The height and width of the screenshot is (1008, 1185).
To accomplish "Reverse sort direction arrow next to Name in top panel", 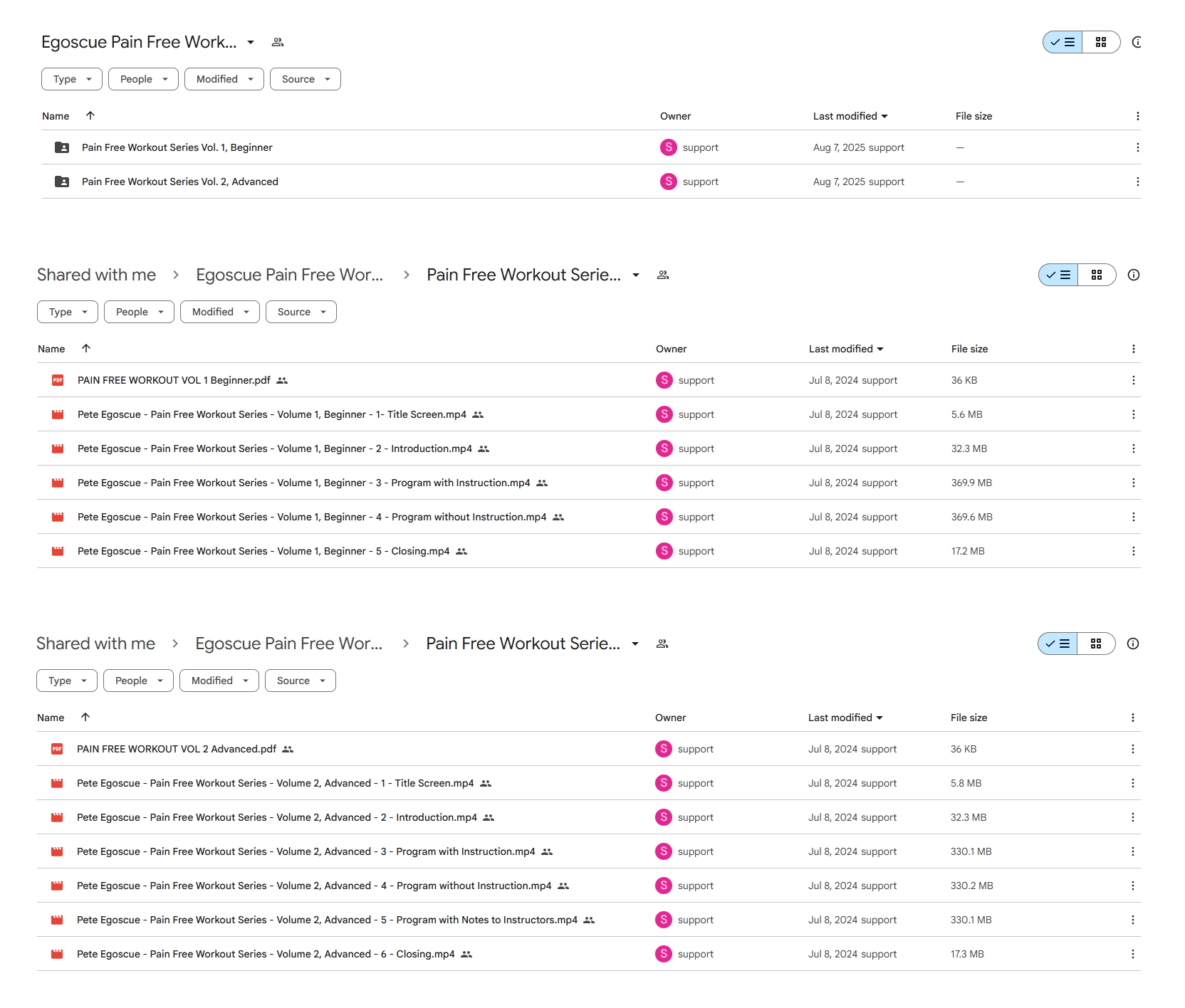I will click(90, 115).
